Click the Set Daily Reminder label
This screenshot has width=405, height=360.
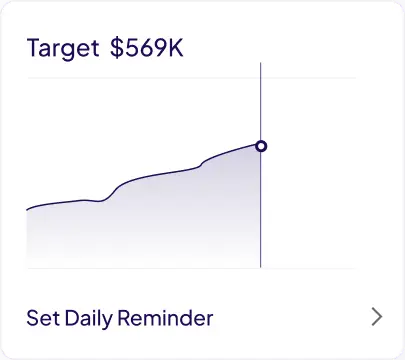120,318
